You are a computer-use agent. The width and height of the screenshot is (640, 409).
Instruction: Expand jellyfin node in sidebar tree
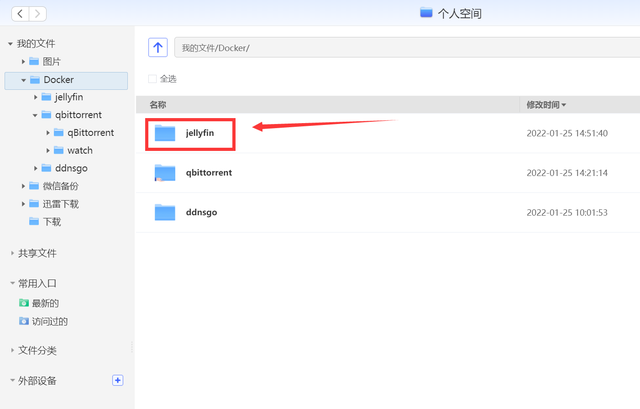[36, 97]
